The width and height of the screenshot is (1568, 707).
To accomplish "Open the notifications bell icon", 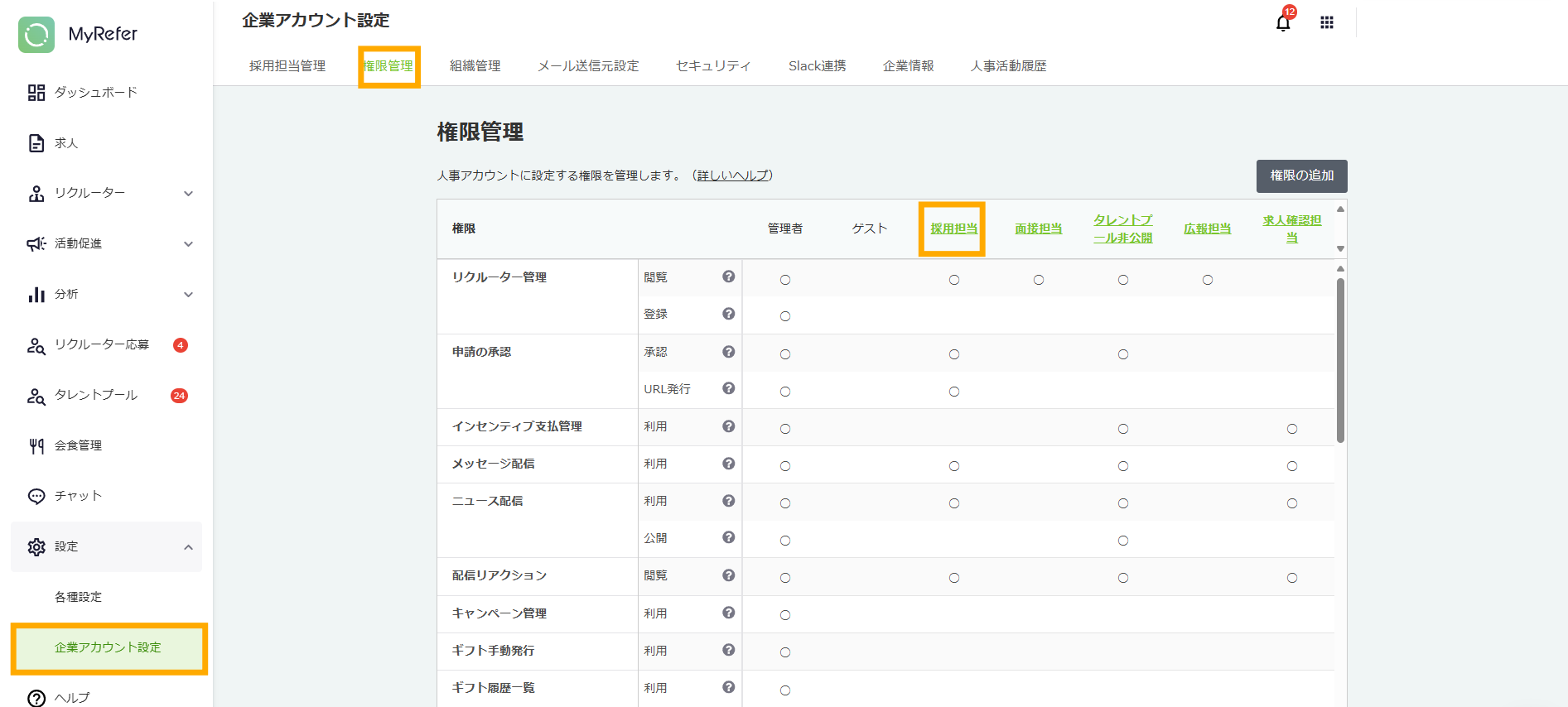I will 1282,23.
